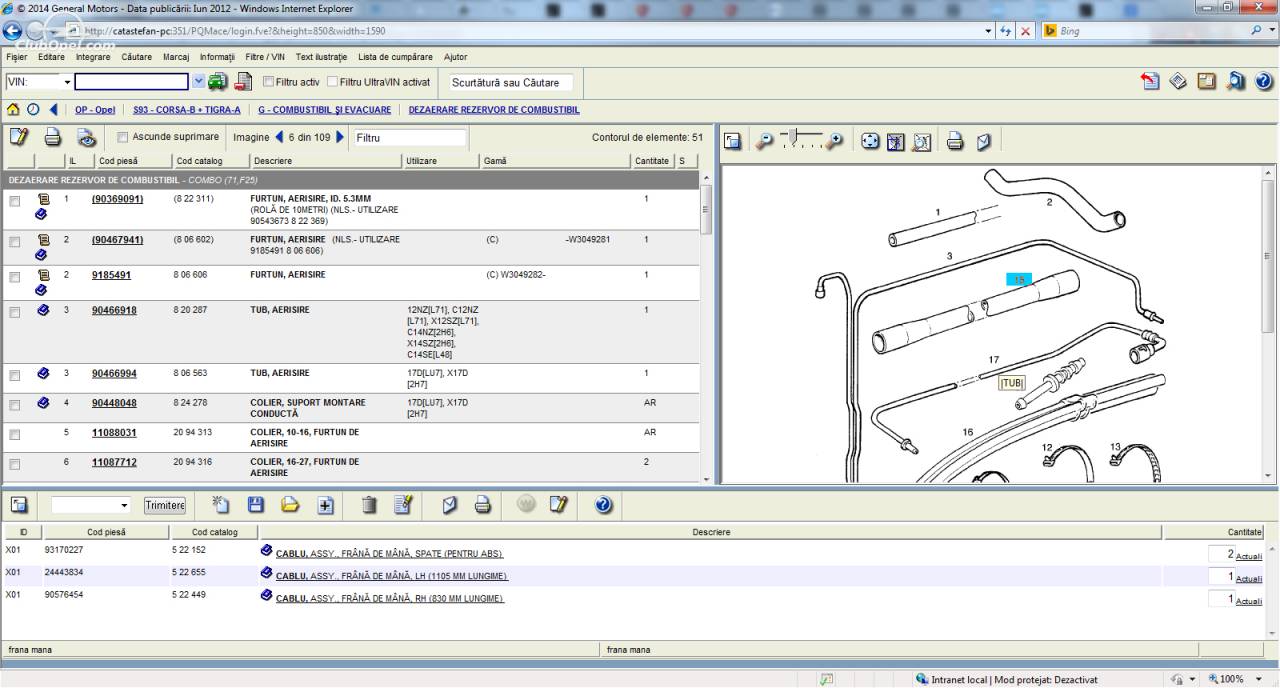Click the Filtru text field
1280x688 pixels.
410,137
